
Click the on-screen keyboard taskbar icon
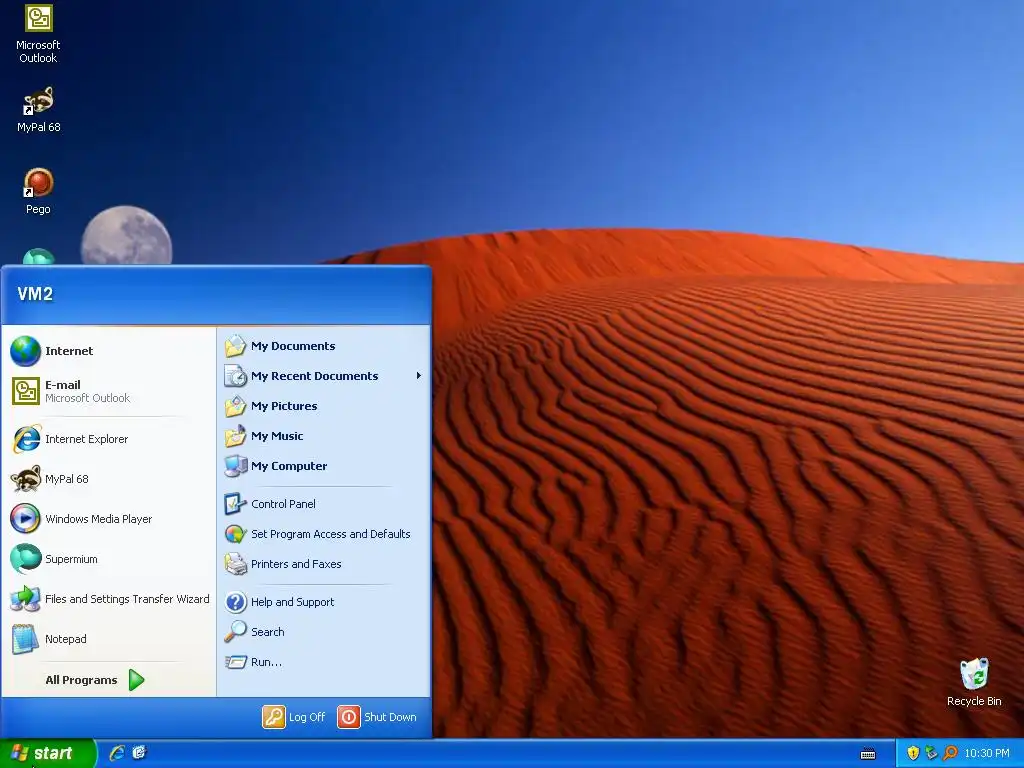pyautogui.click(x=868, y=754)
